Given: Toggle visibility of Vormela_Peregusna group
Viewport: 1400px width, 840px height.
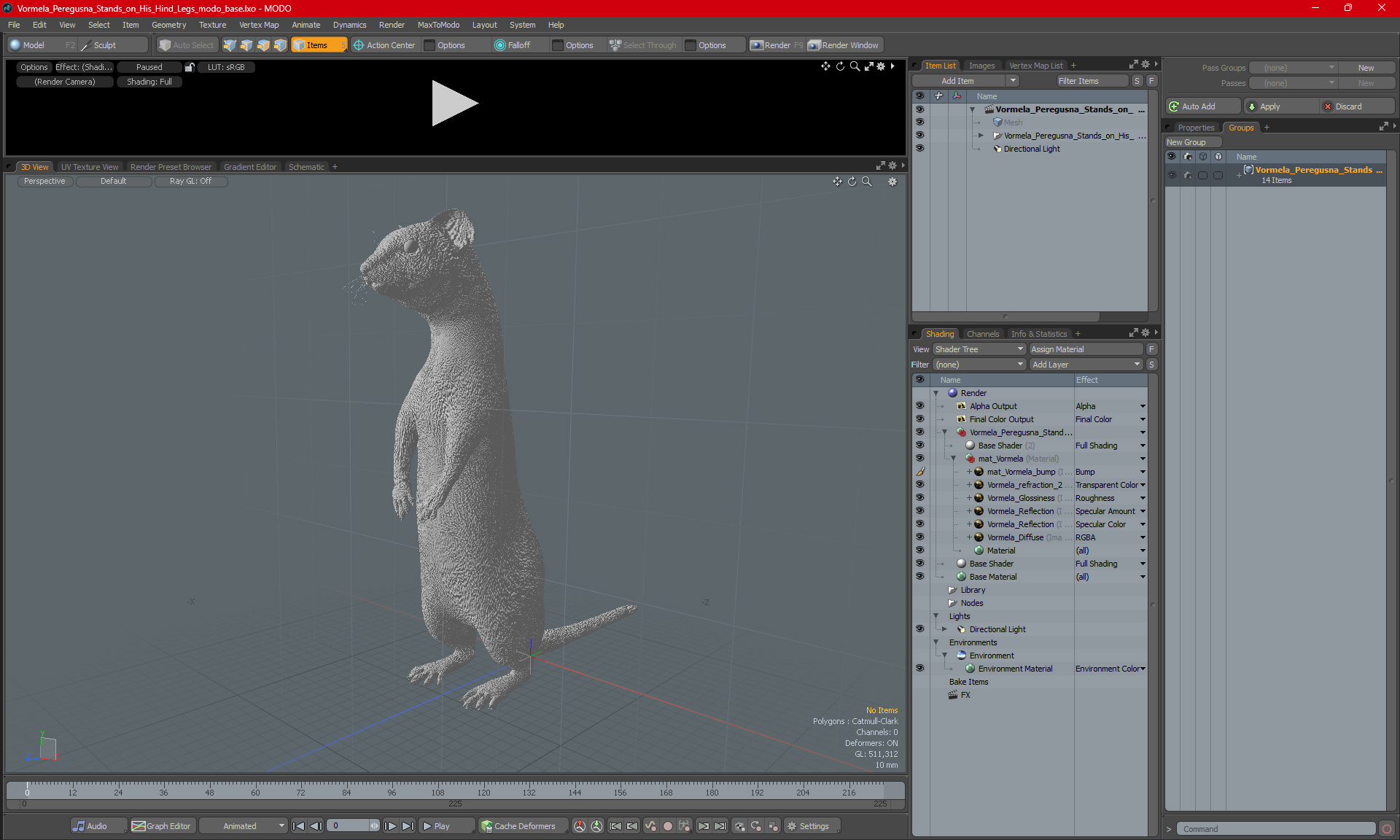Looking at the screenshot, I should click(x=919, y=432).
